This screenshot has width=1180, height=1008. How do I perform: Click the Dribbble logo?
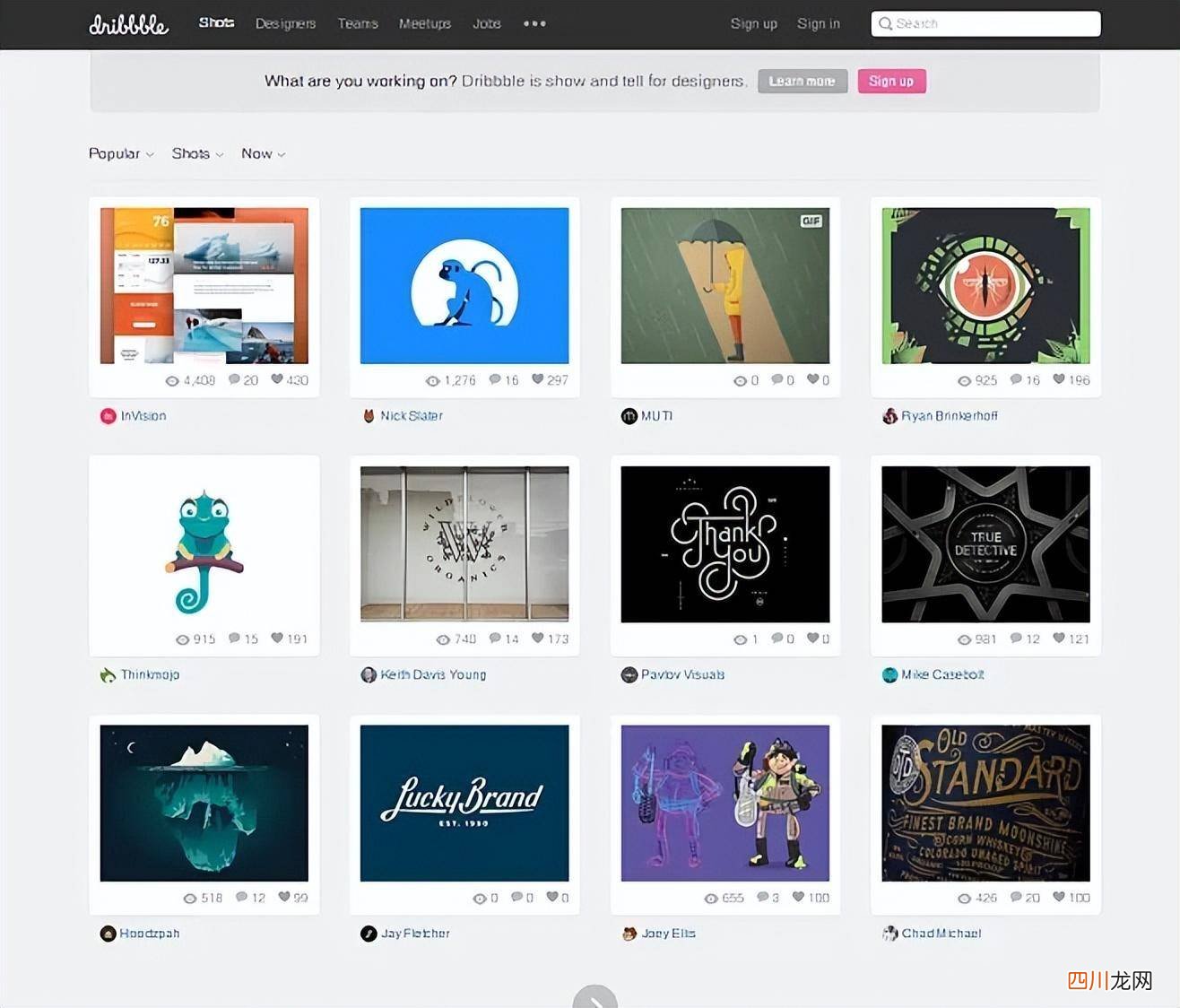click(x=128, y=24)
